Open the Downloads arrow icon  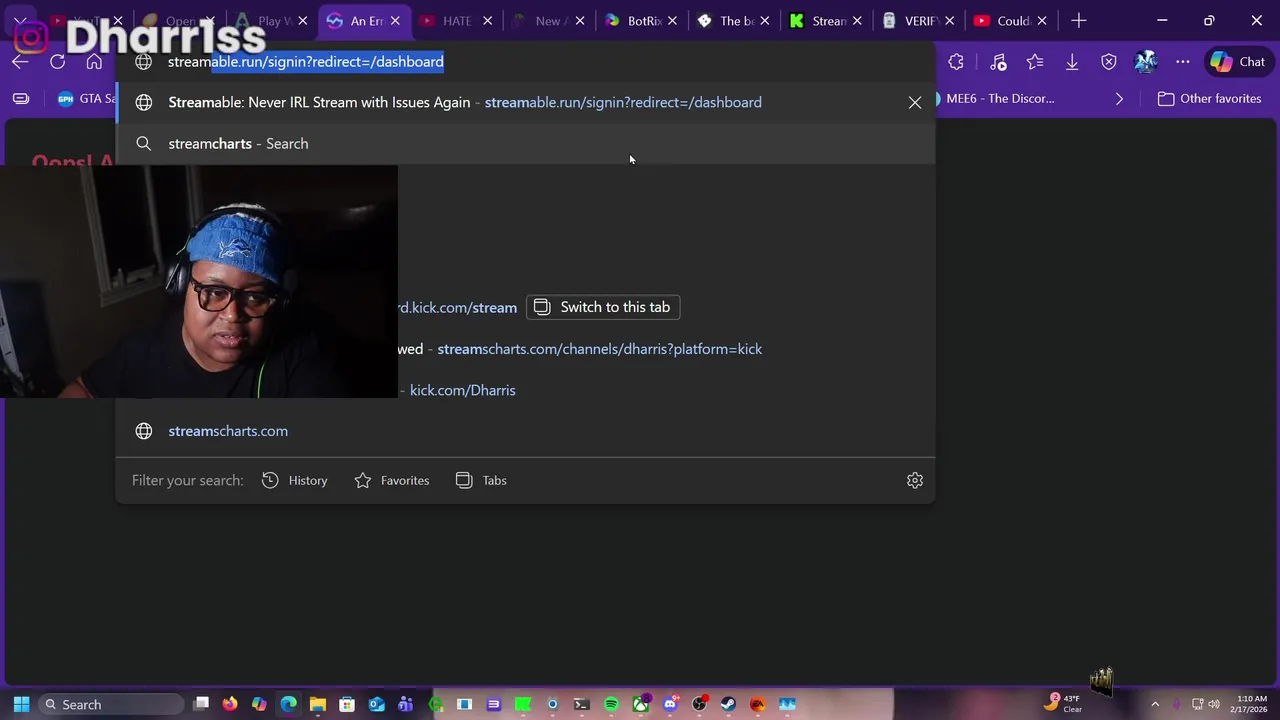(x=1072, y=62)
